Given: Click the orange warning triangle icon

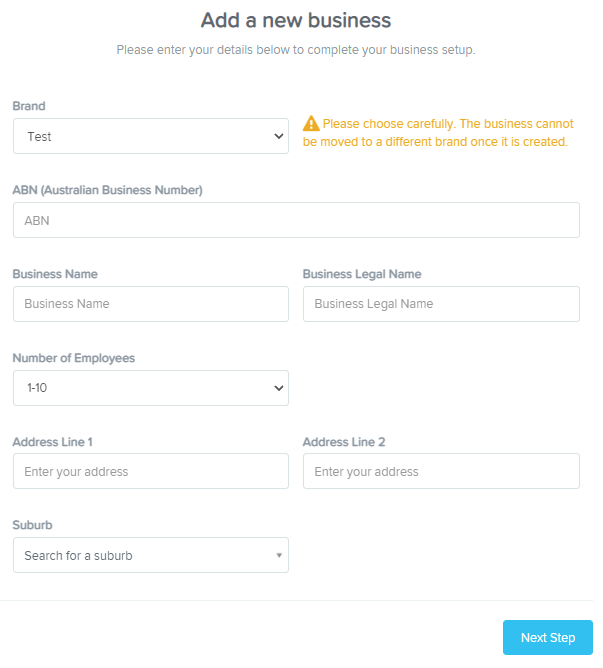Looking at the screenshot, I should [x=311, y=124].
